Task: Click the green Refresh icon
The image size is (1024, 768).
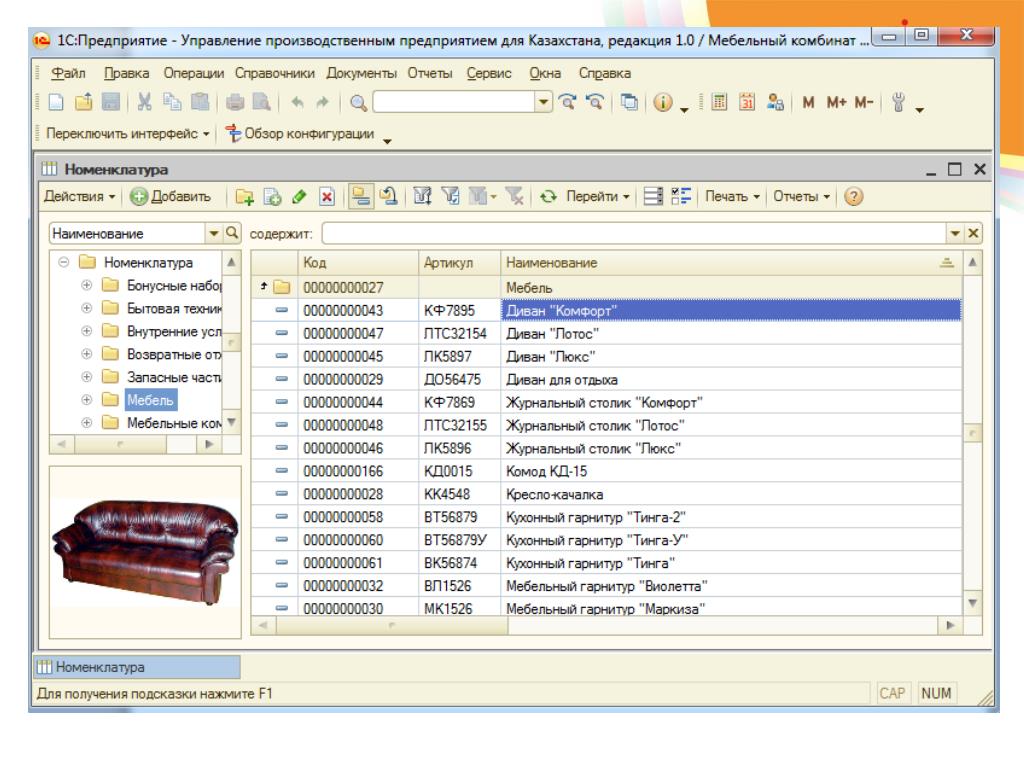Action: tap(548, 197)
